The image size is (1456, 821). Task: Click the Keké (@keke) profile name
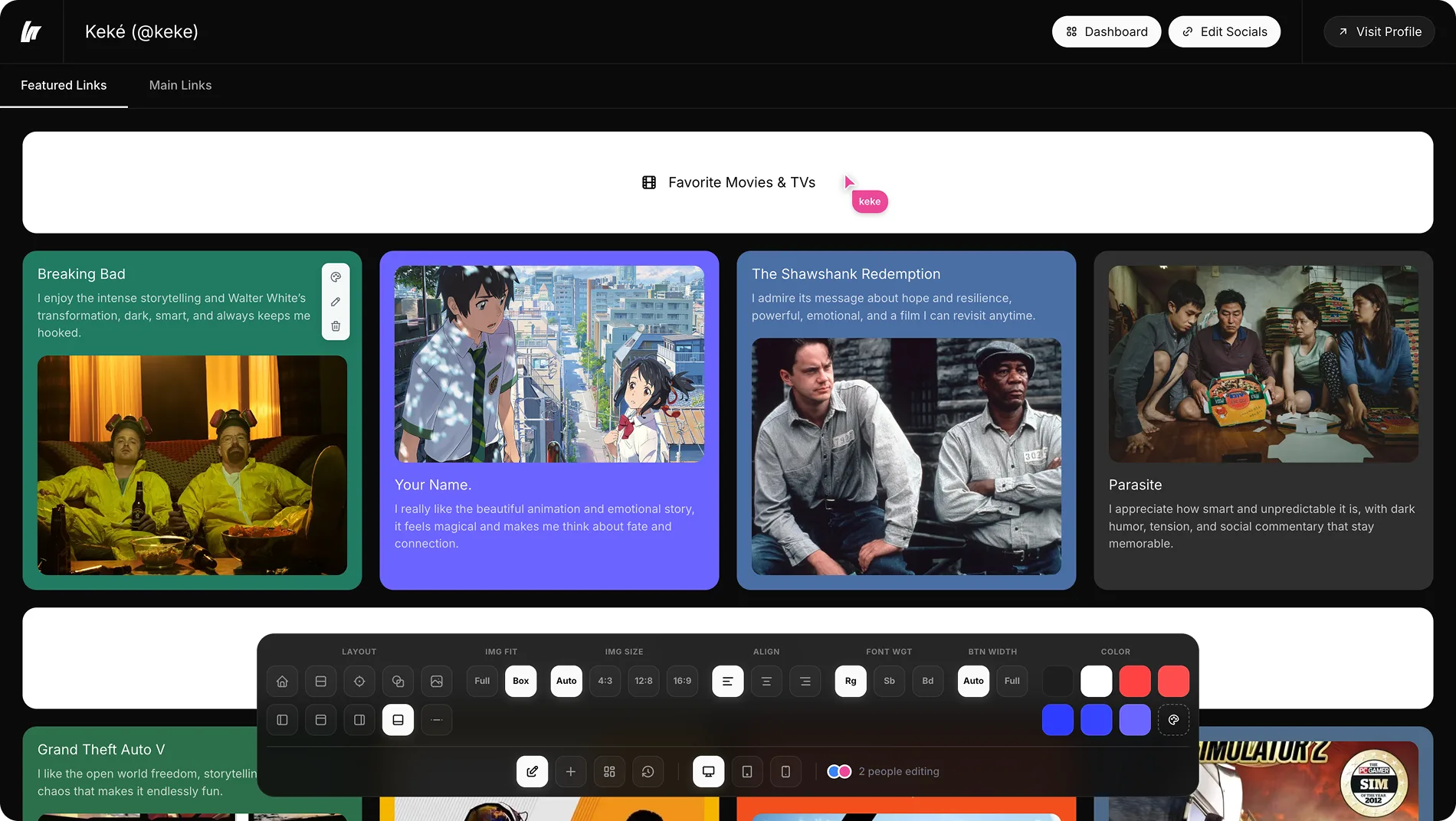[142, 31]
